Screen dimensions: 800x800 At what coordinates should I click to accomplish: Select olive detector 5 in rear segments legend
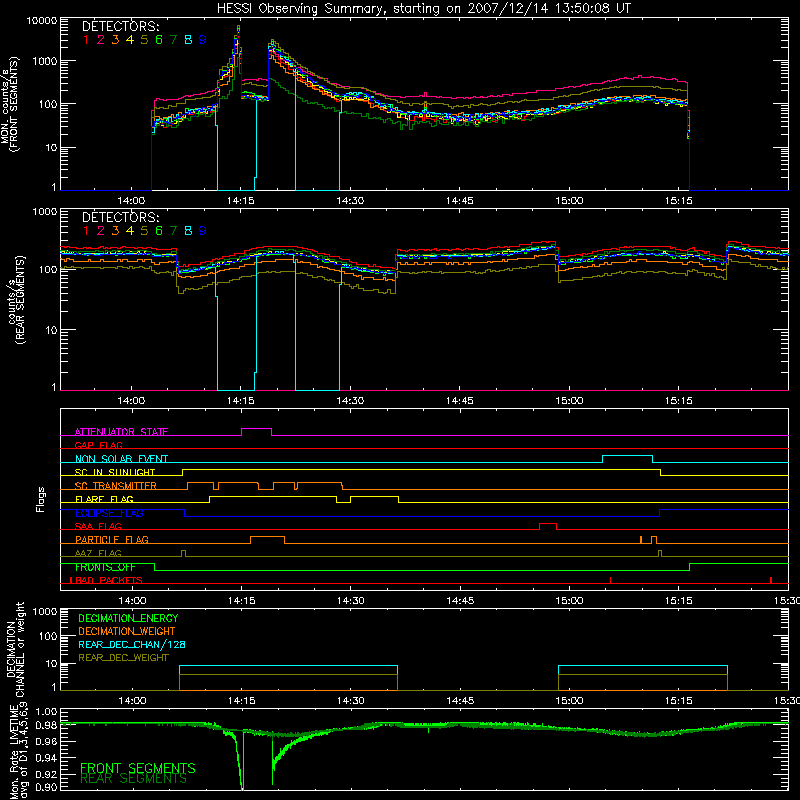pos(144,231)
